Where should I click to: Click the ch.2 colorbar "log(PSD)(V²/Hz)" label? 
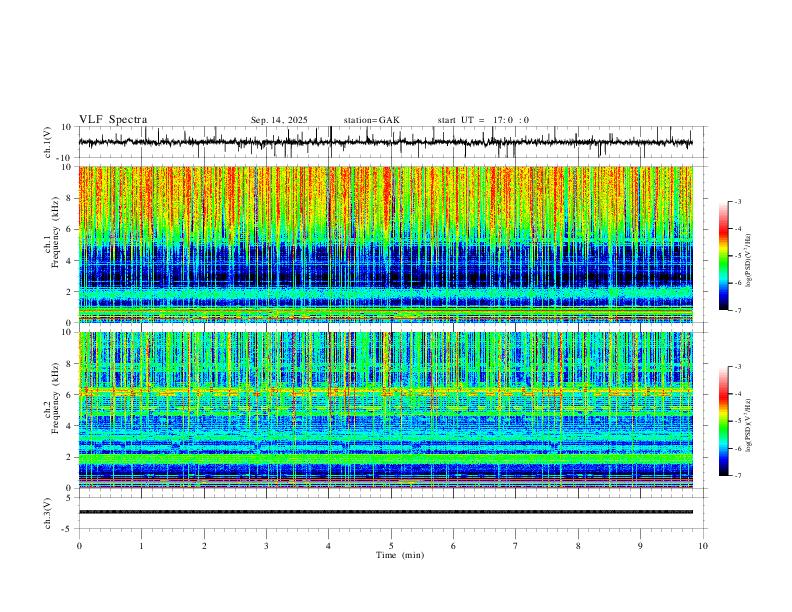pyautogui.click(x=749, y=425)
